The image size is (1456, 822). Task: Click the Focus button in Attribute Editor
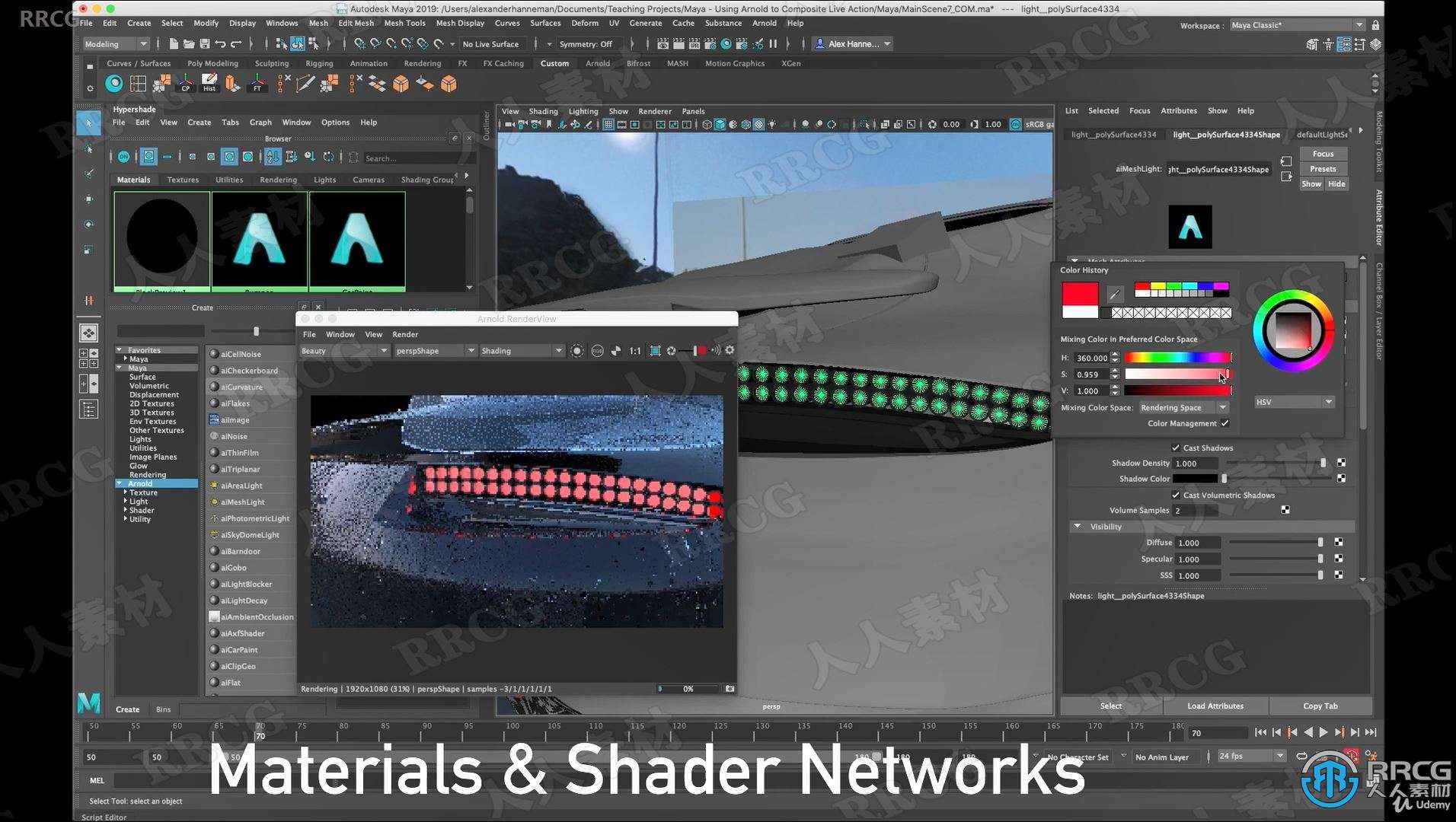pyautogui.click(x=1323, y=154)
